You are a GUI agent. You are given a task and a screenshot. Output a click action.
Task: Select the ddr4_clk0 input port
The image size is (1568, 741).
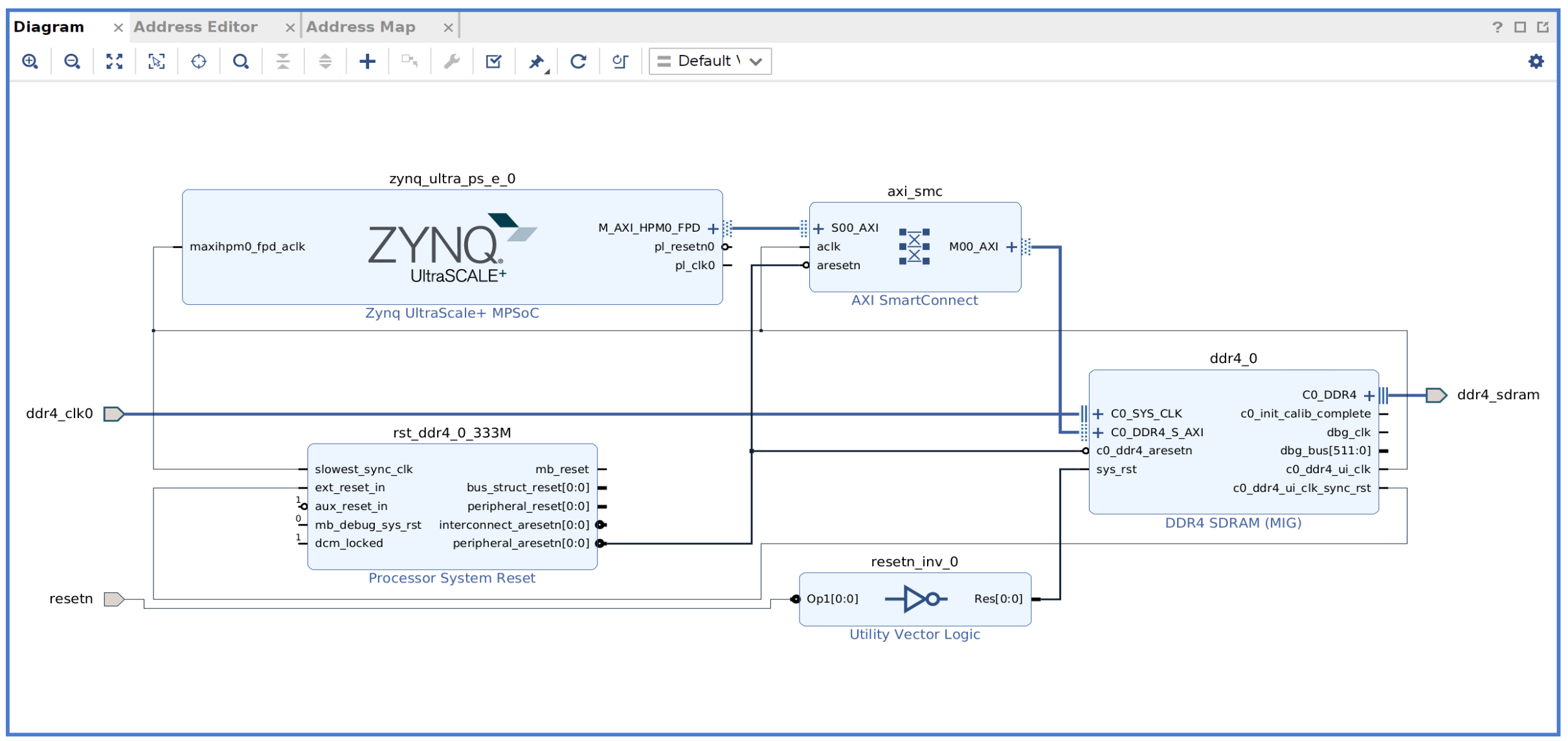click(114, 414)
